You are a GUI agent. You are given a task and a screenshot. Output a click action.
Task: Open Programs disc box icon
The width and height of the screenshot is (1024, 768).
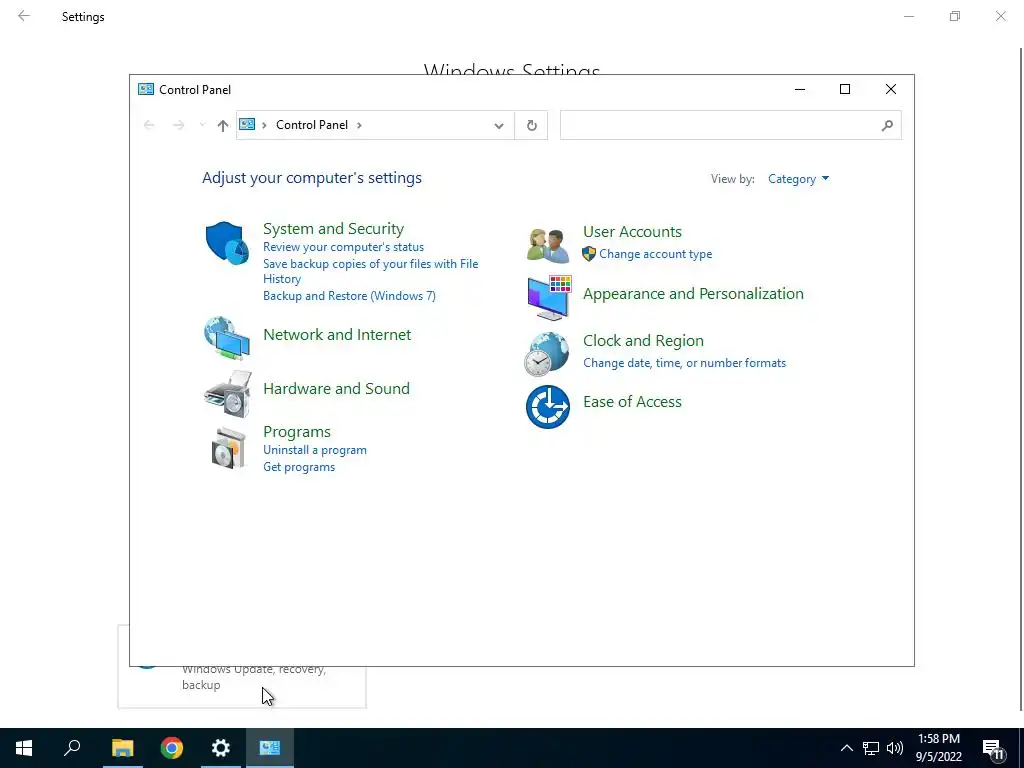coord(229,448)
